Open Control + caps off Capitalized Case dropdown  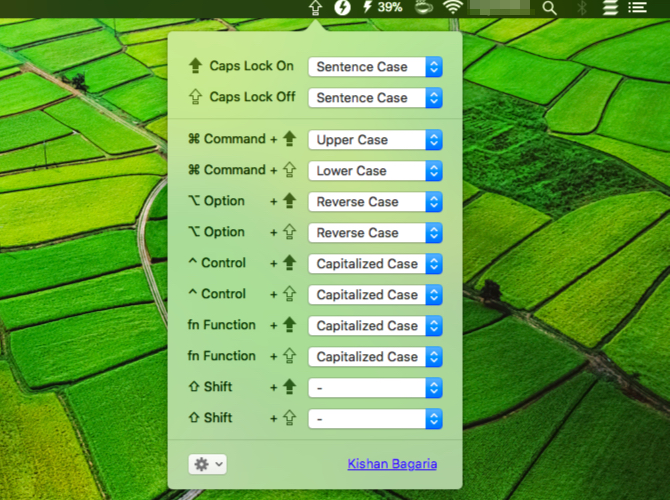tap(375, 295)
